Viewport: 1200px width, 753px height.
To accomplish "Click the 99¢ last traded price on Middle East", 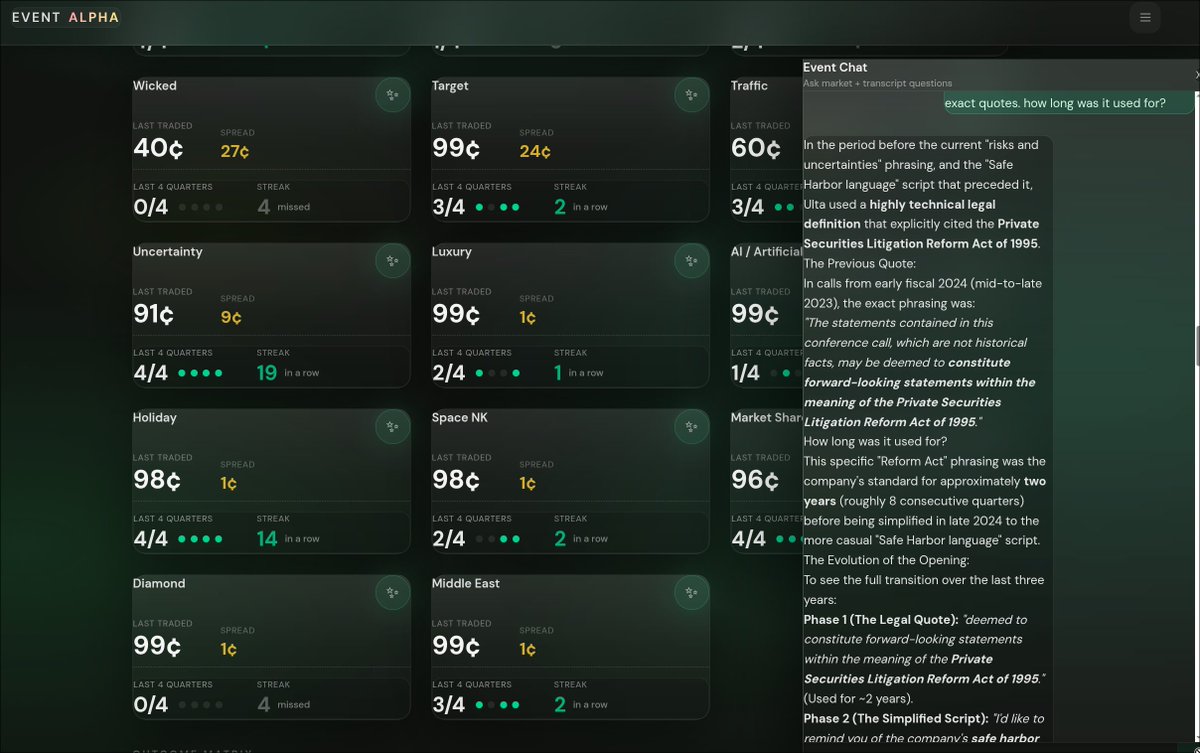I will 456,647.
